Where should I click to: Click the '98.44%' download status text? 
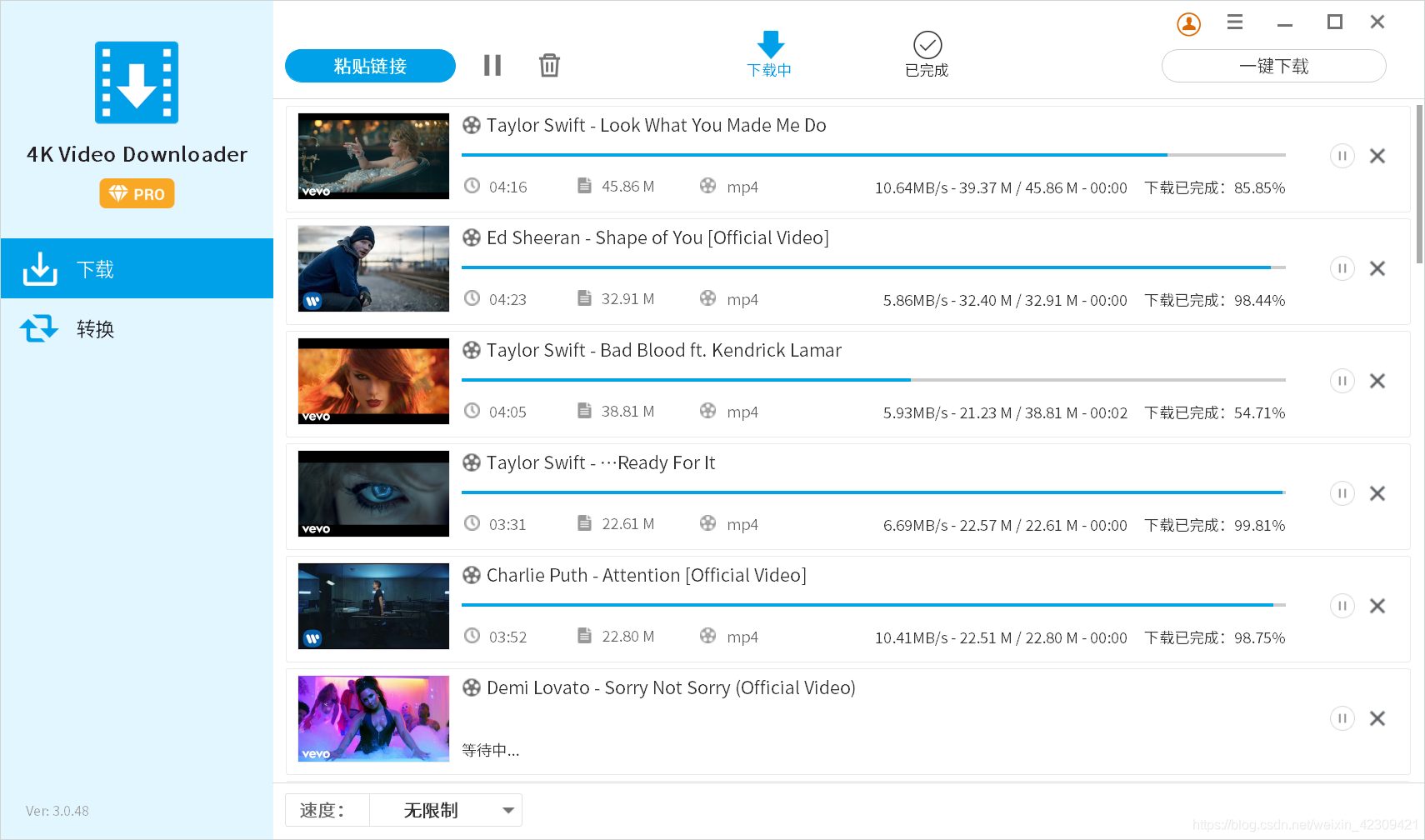[x=1214, y=300]
